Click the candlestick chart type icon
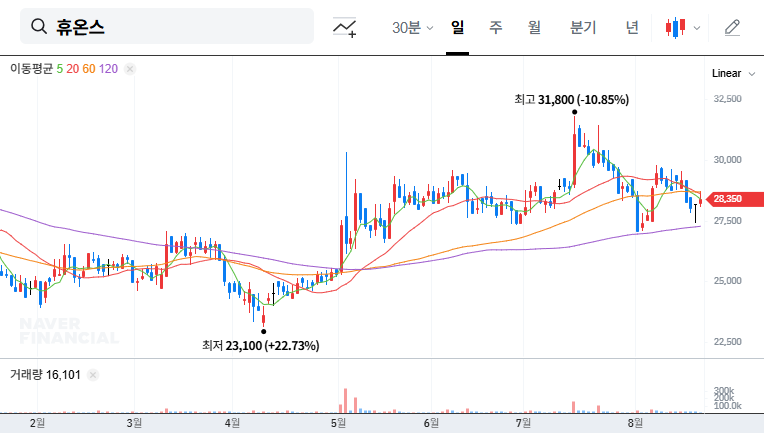This screenshot has height=433, width=764. click(x=676, y=27)
